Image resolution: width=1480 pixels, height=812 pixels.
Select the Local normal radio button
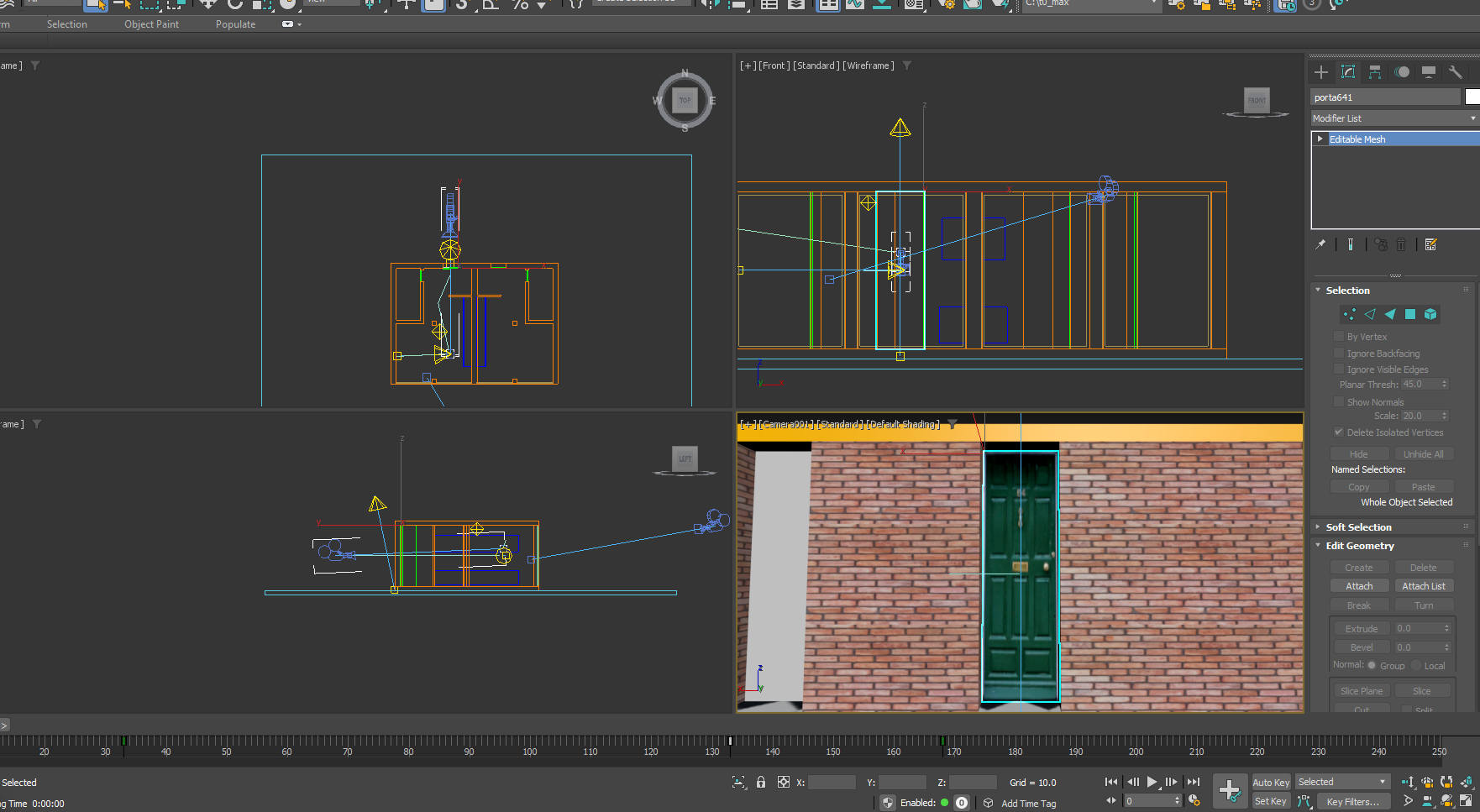[x=1417, y=665]
